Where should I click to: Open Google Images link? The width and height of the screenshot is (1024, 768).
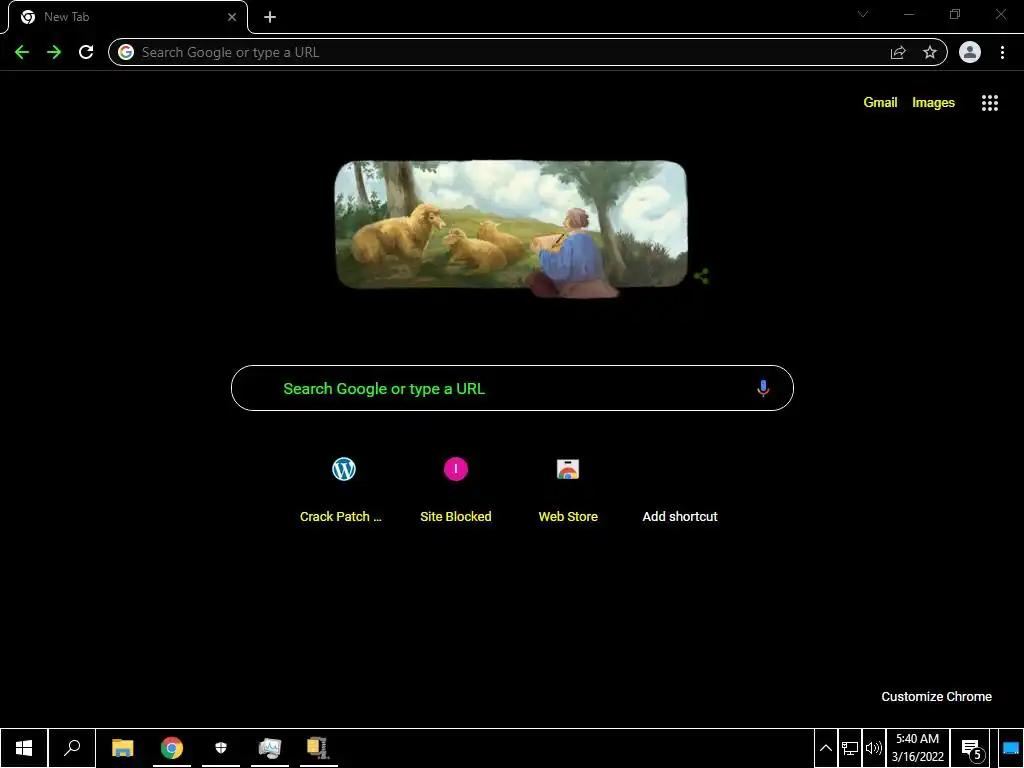click(x=933, y=103)
